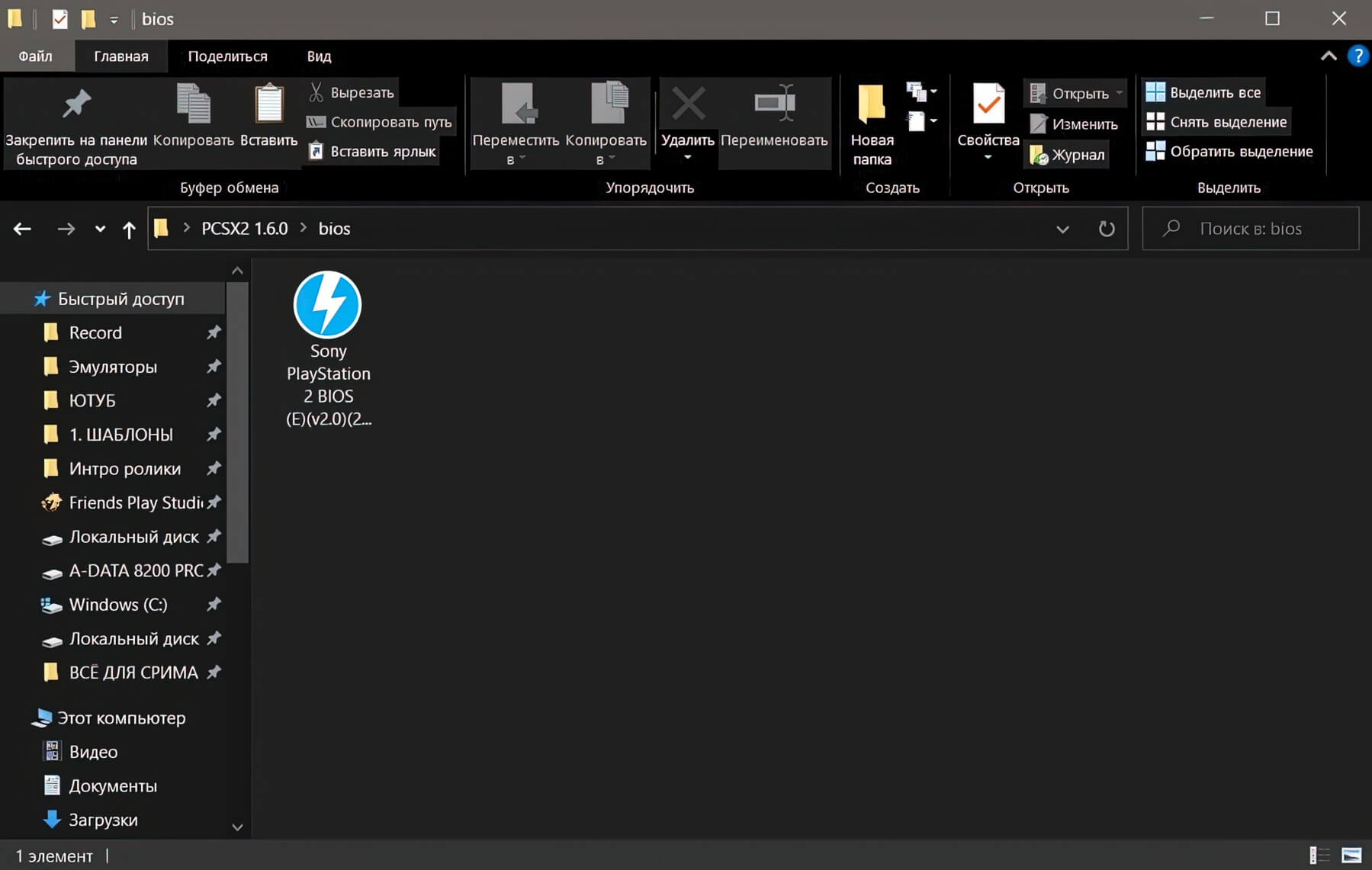
Task: Open the History (Журнал) button
Action: pos(1067,155)
